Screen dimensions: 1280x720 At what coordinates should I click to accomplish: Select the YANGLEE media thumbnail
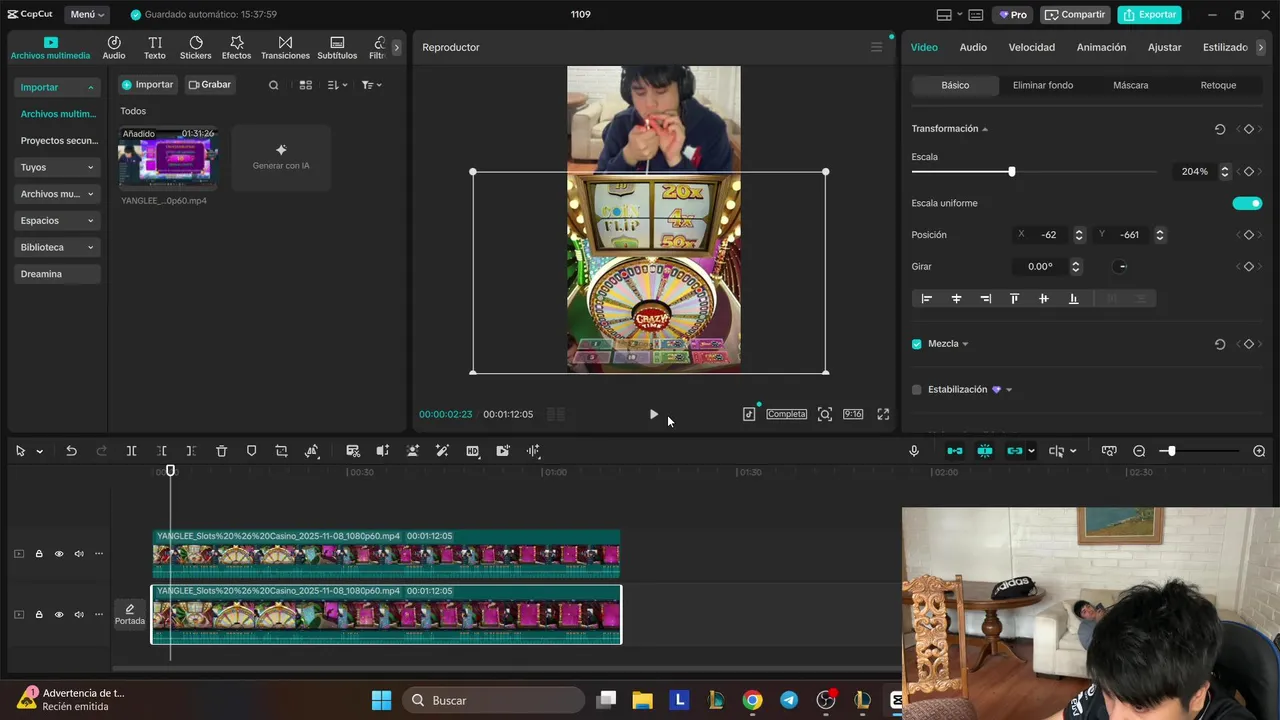(x=167, y=158)
